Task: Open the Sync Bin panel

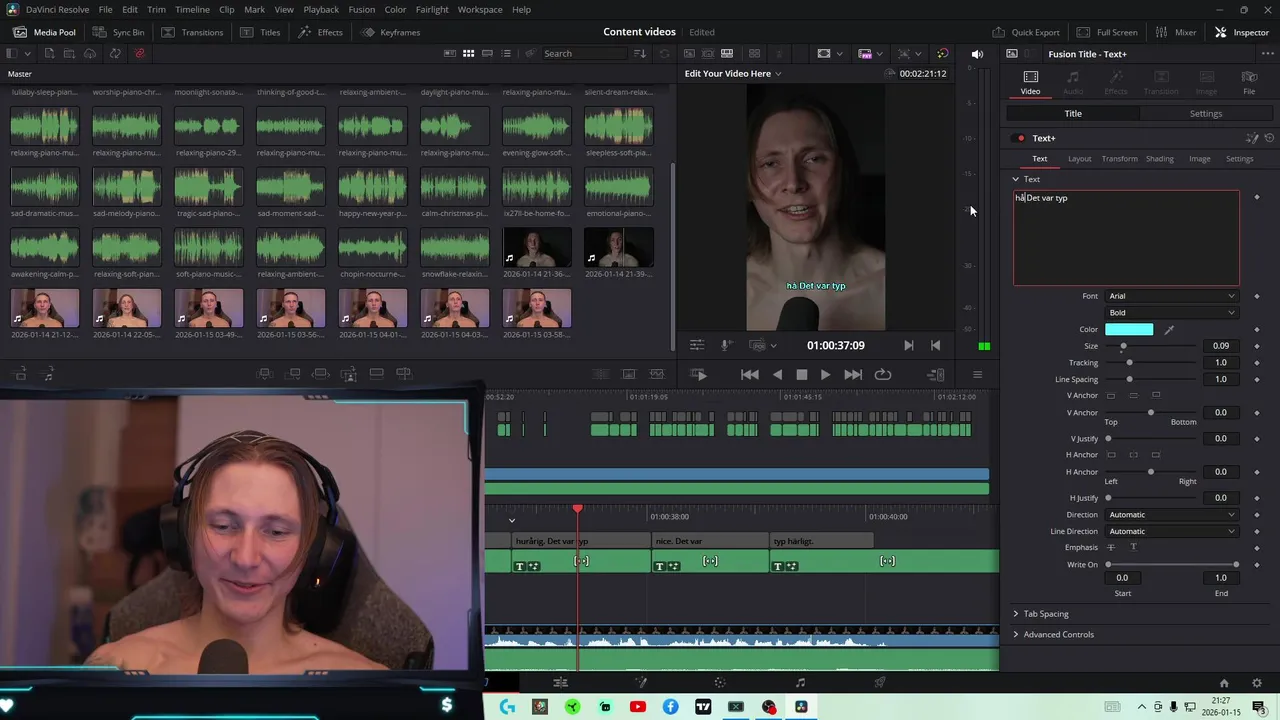Action: (x=118, y=32)
